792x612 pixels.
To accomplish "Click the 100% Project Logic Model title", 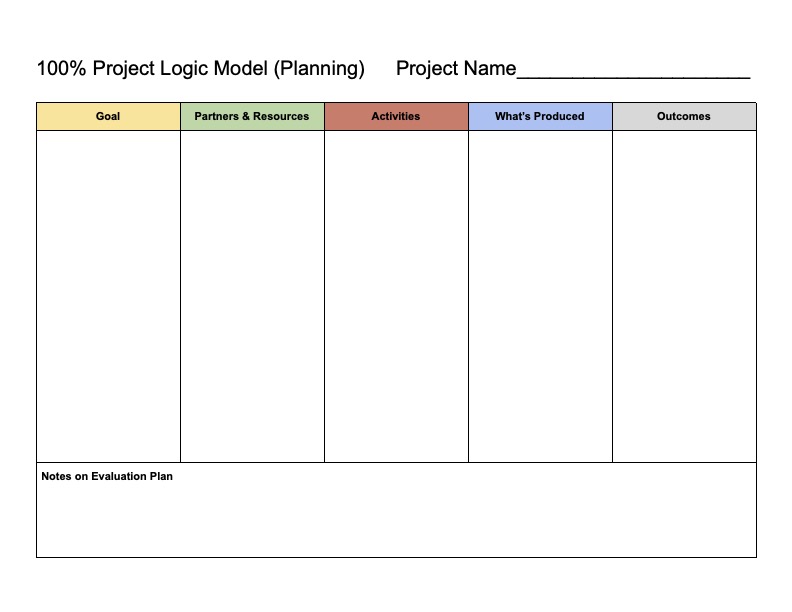I will point(201,68).
